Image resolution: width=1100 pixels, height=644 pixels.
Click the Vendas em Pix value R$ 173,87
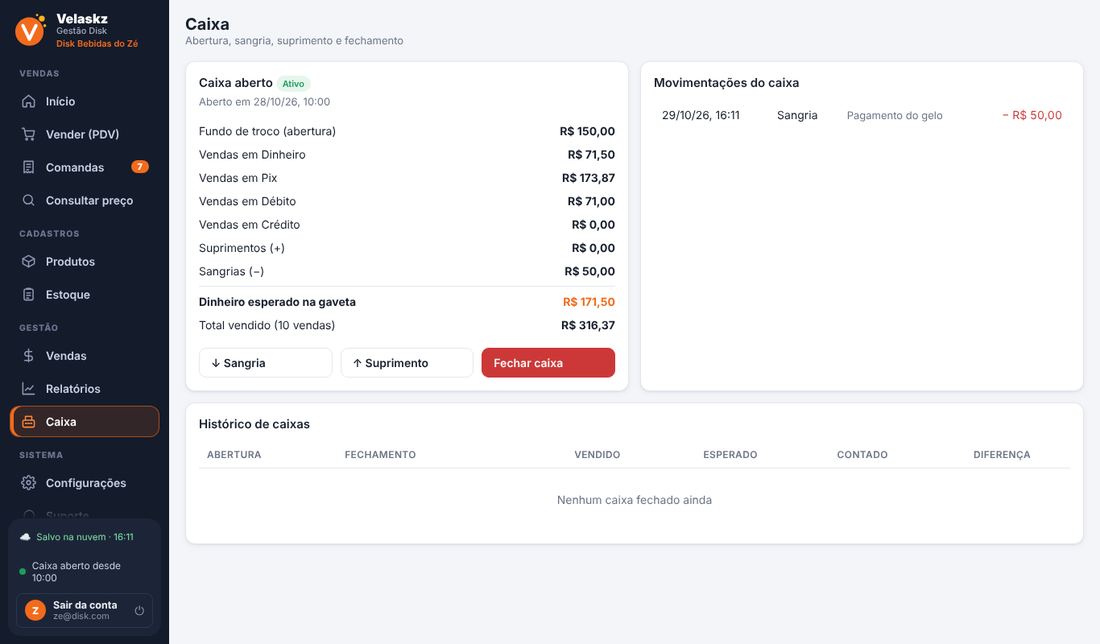click(x=588, y=177)
